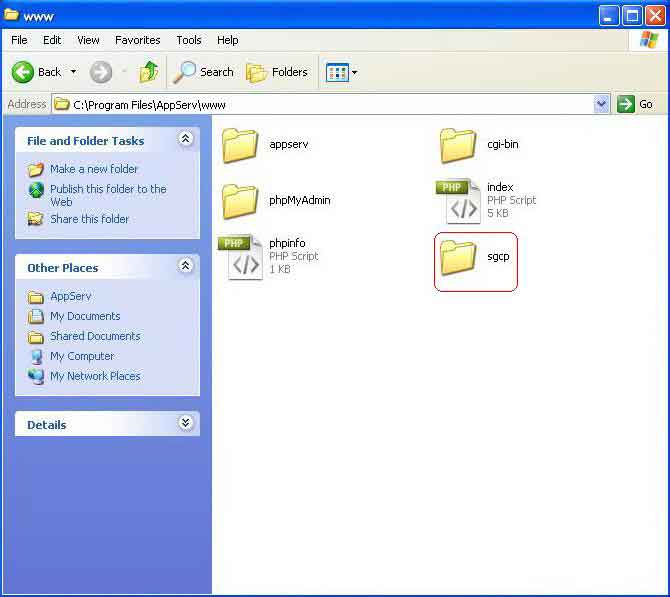This screenshot has height=597, width=670.
Task: Click the phpinfo file name text
Action: [287, 243]
